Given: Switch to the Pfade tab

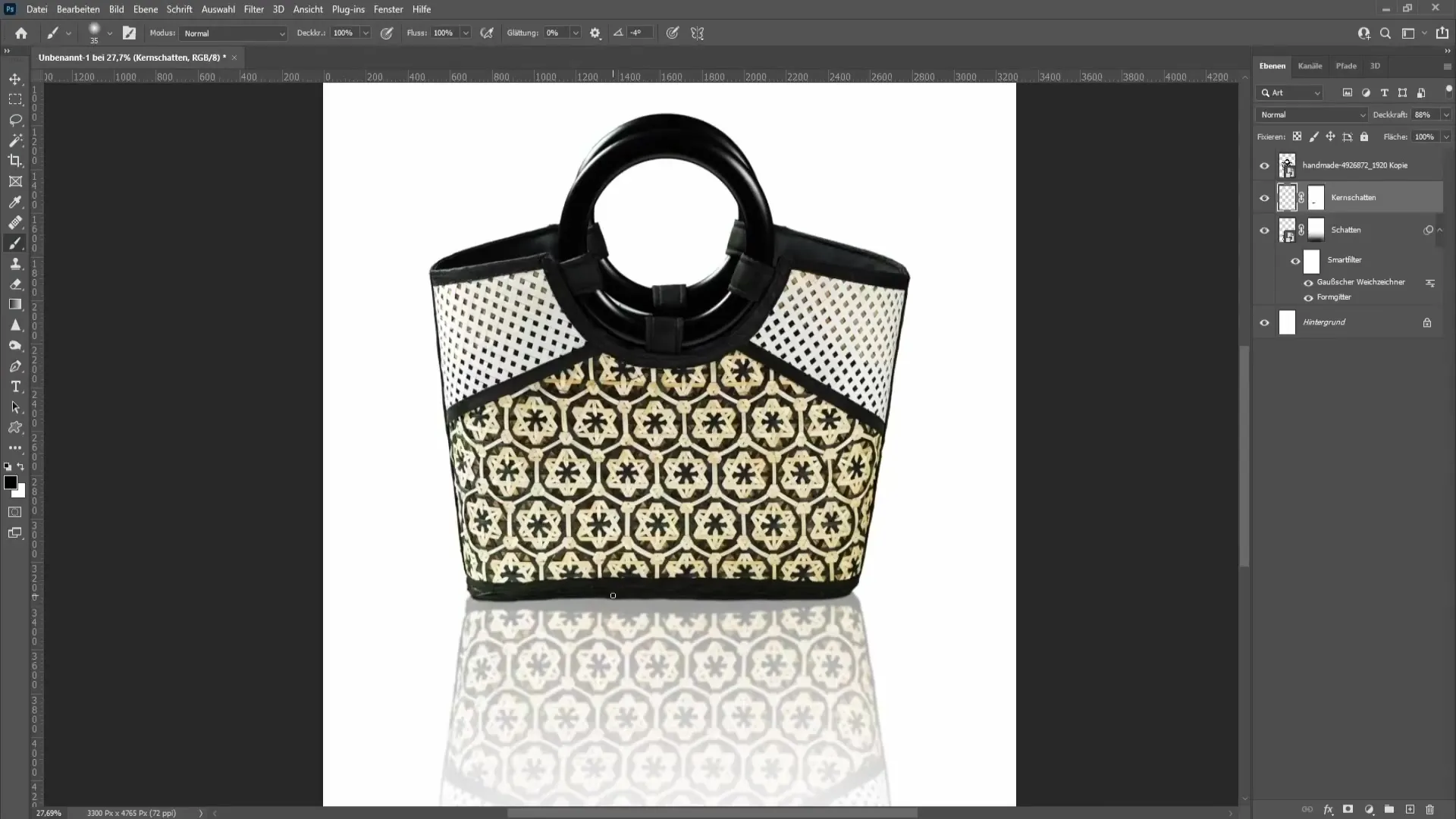Looking at the screenshot, I should (1345, 65).
